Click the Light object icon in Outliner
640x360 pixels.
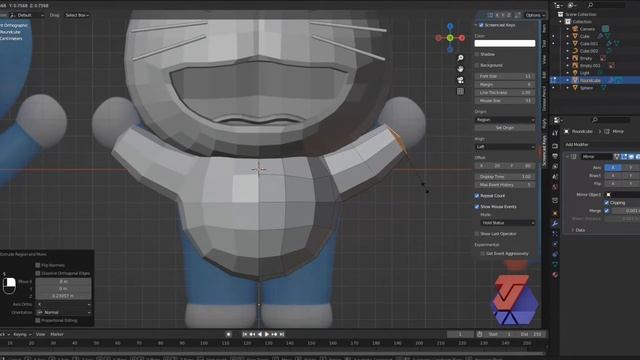pos(575,73)
